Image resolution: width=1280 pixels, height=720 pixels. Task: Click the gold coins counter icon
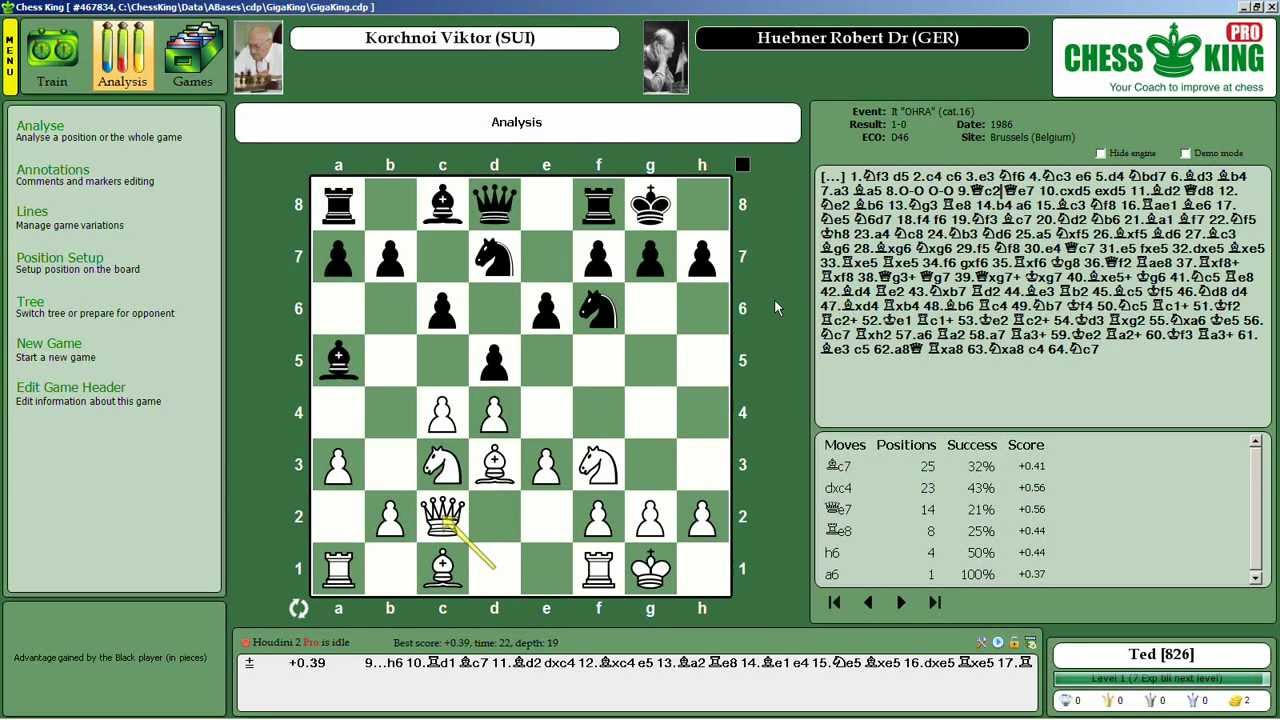1236,700
